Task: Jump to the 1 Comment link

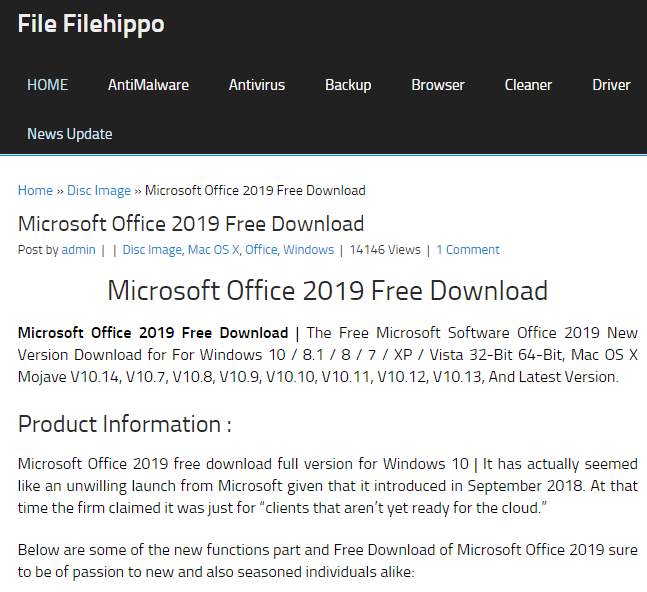Action: coord(467,250)
